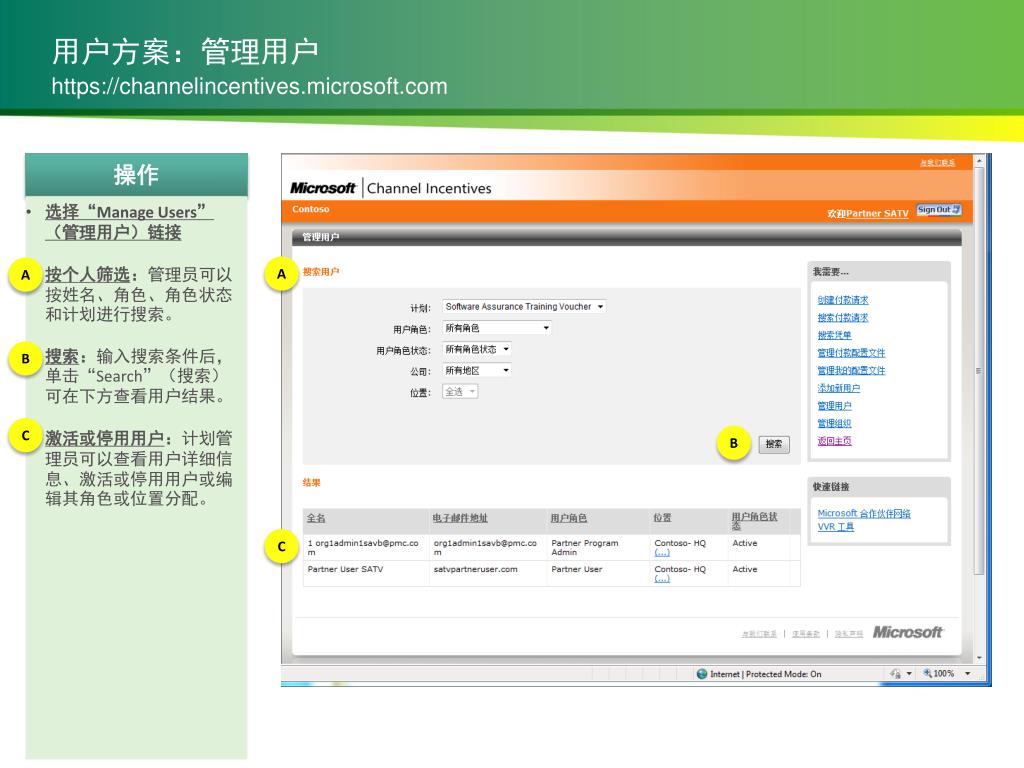Click the 激活或停用用户 underlined heading
Viewport: 1024px width, 768px height.
click(104, 438)
